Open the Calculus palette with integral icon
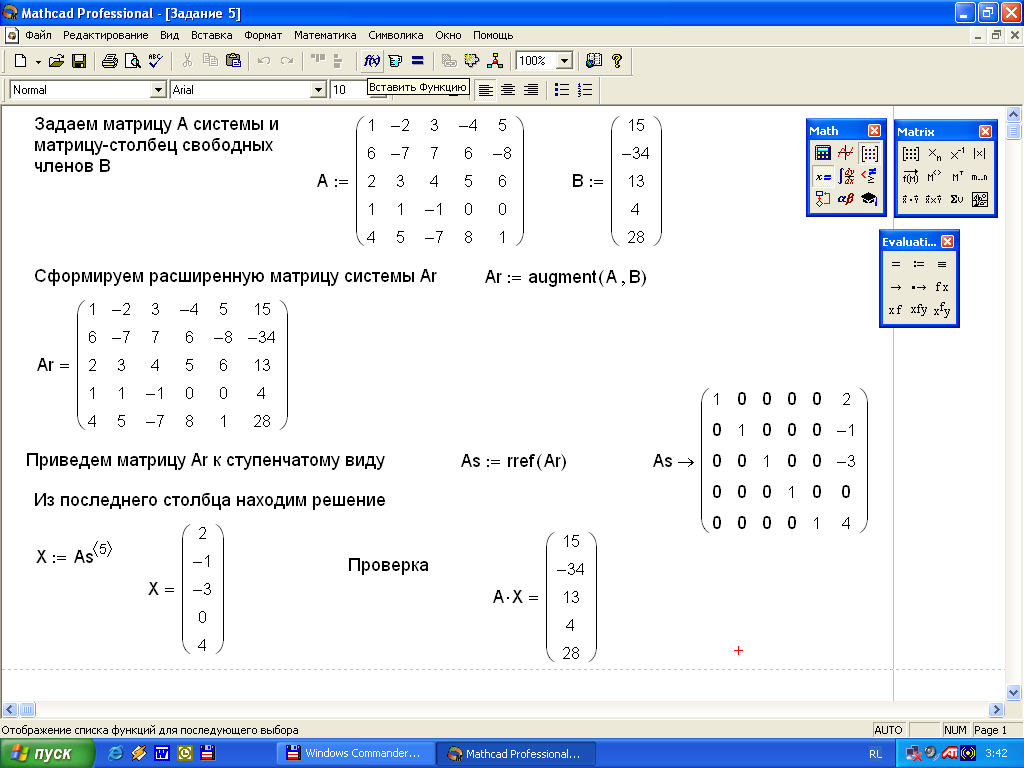Viewport: 1024px width, 768px height. pyautogui.click(x=846, y=176)
